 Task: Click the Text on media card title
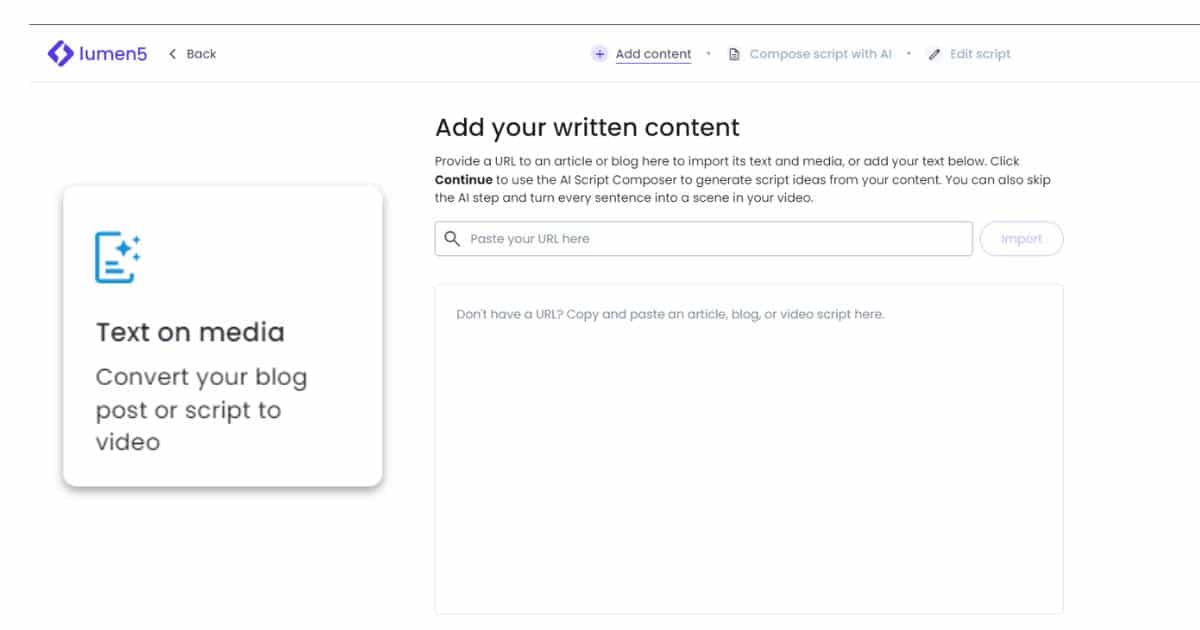tap(190, 332)
